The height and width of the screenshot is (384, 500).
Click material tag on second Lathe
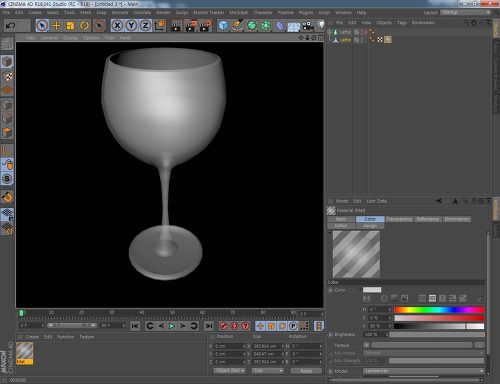388,40
